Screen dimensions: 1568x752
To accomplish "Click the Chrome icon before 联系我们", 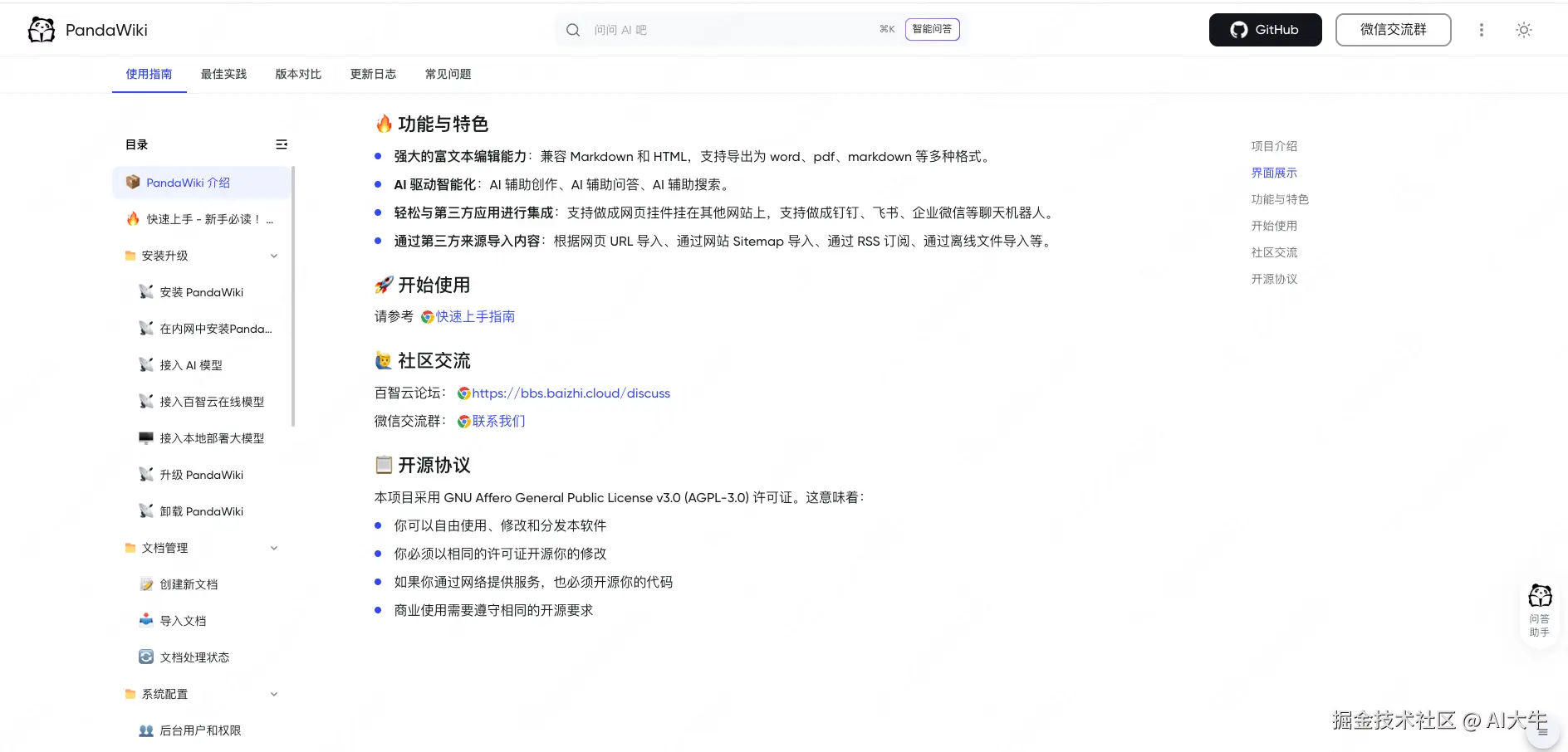I will 464,422.
